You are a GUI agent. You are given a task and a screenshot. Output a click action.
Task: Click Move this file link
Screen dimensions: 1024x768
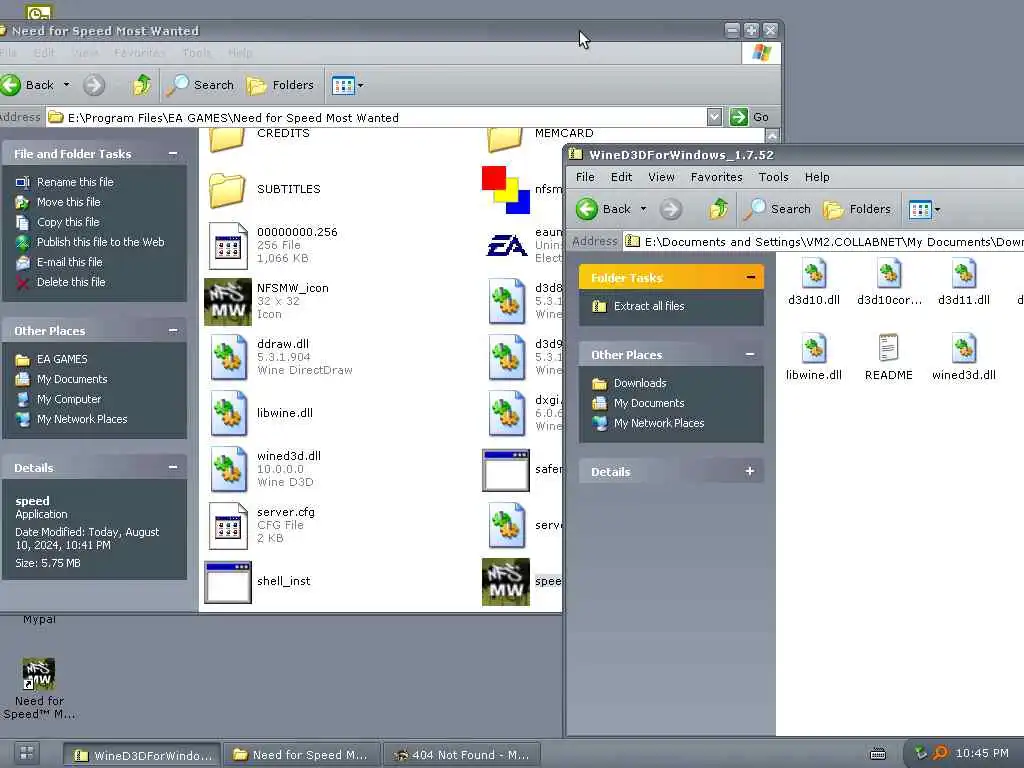[69, 202]
